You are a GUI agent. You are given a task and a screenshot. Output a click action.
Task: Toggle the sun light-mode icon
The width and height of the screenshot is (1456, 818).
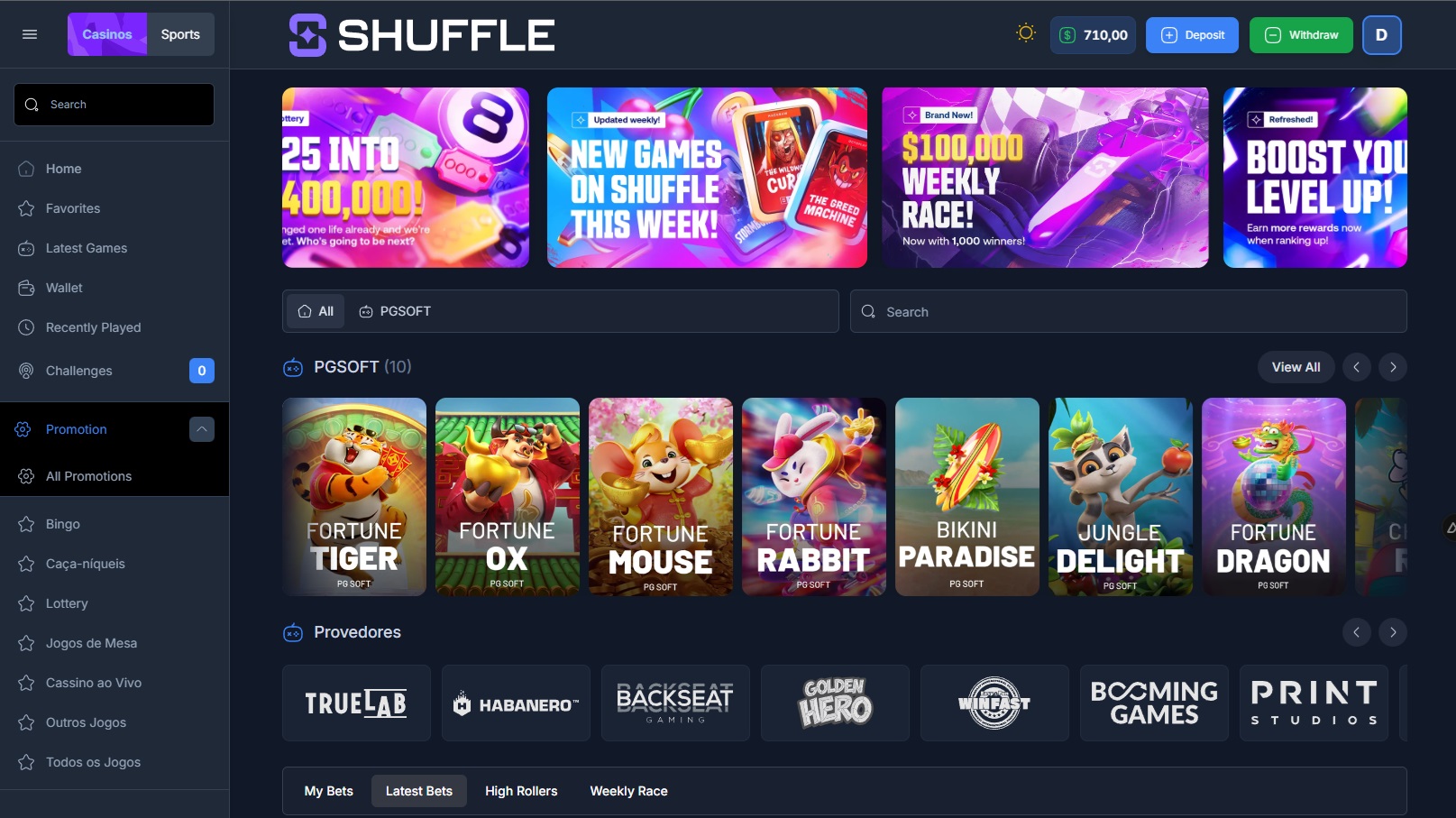(x=1025, y=33)
